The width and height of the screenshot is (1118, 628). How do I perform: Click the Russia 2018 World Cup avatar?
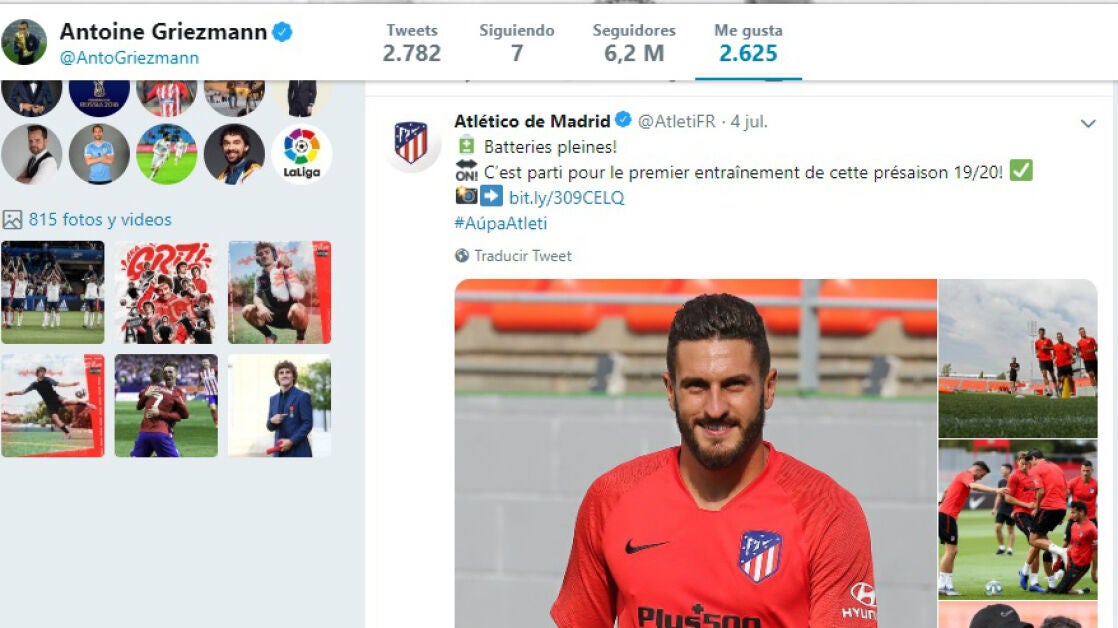(x=99, y=98)
